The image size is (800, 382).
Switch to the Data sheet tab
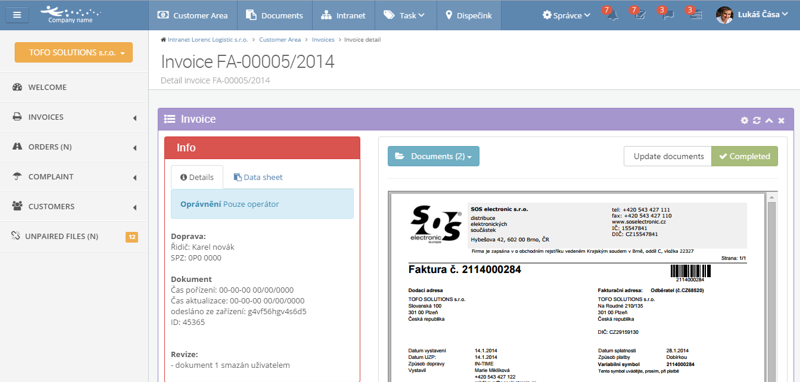coord(258,177)
